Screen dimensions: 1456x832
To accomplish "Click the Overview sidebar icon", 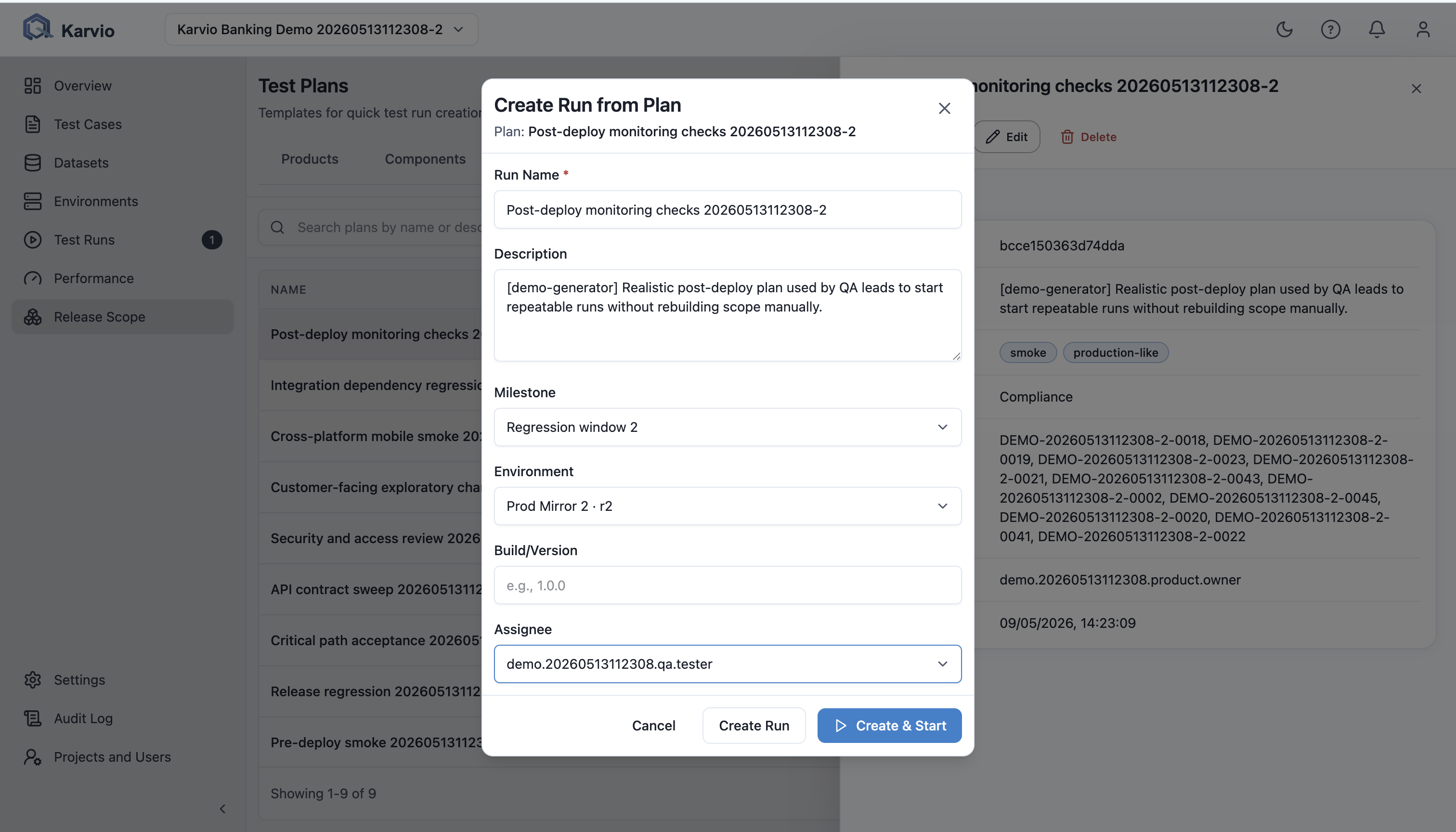I will coord(33,86).
